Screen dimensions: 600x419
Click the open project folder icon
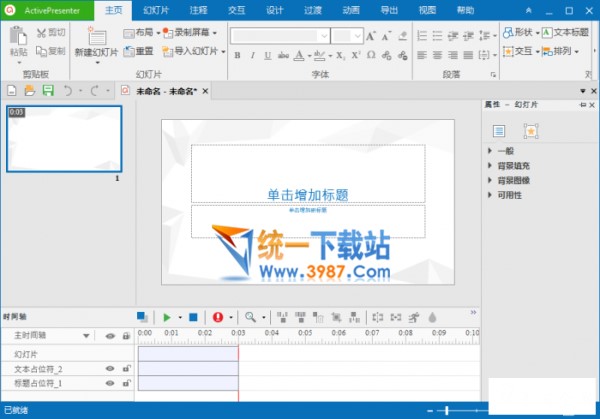click(x=29, y=91)
